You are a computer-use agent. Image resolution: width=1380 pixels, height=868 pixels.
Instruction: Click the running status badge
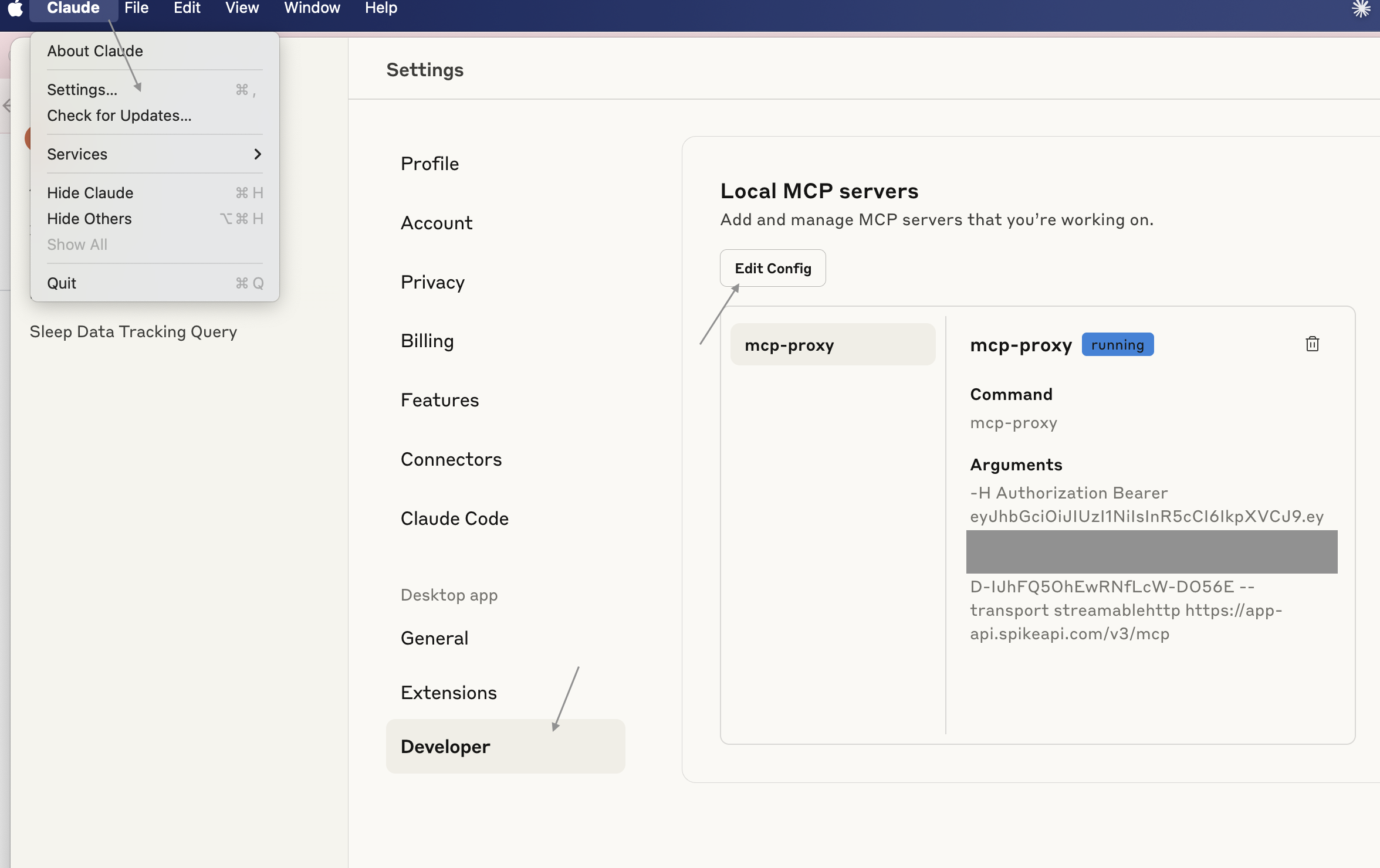click(x=1118, y=344)
